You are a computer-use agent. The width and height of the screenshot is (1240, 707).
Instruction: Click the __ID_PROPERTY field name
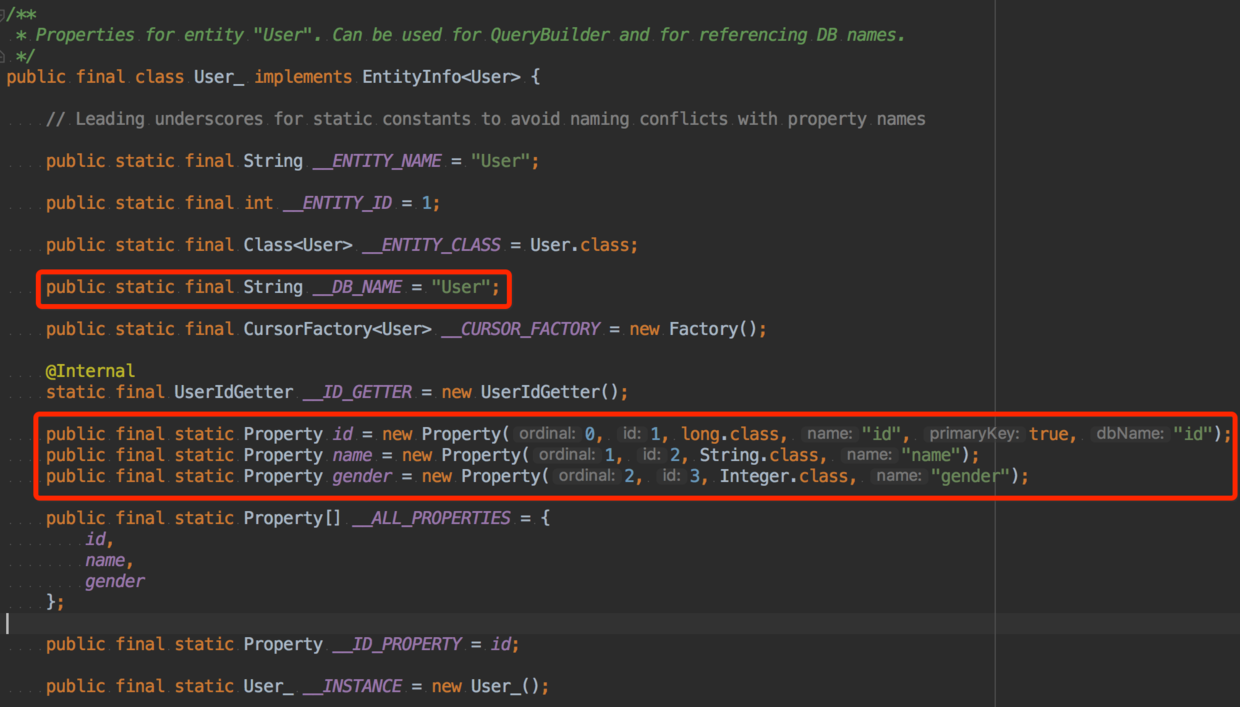click(397, 644)
